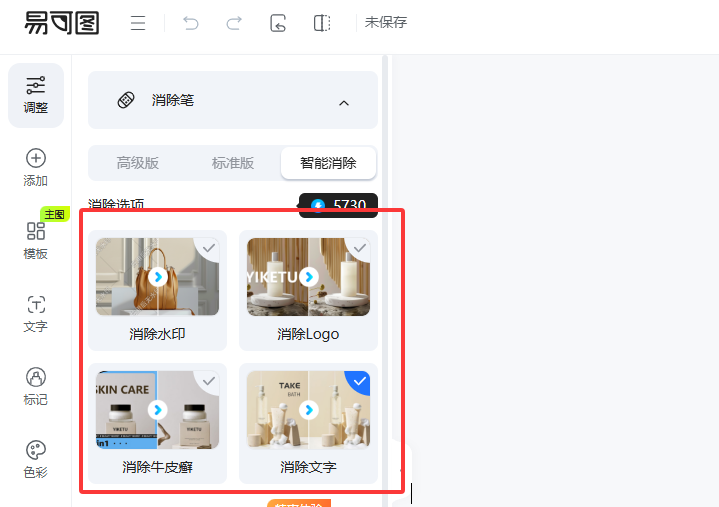
Task: Check the 消除水印 card checkmark
Action: coord(209,248)
